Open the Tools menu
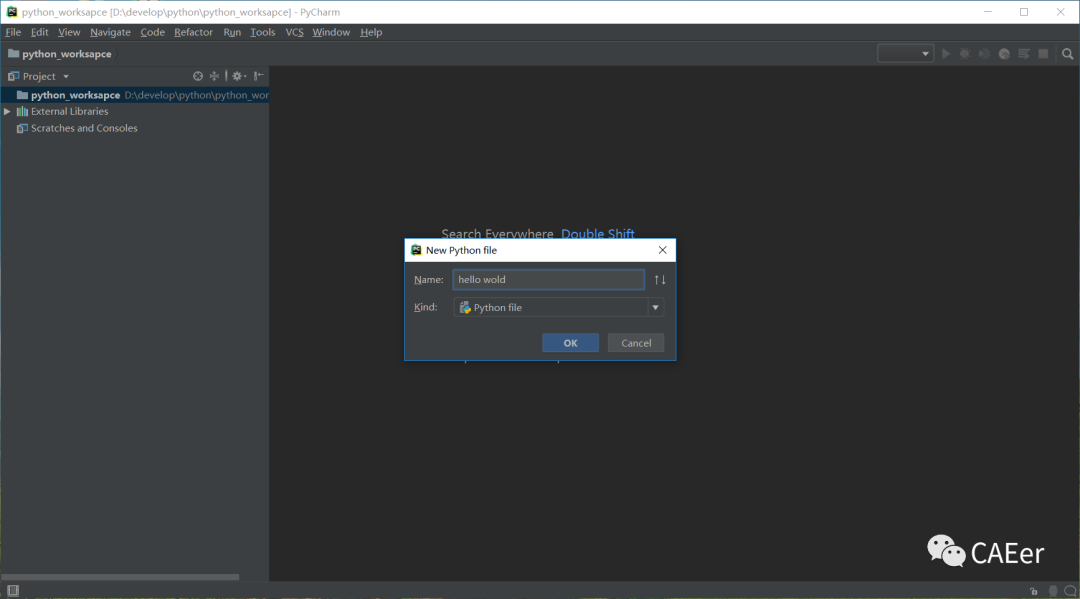The width and height of the screenshot is (1080, 599). coord(262,32)
